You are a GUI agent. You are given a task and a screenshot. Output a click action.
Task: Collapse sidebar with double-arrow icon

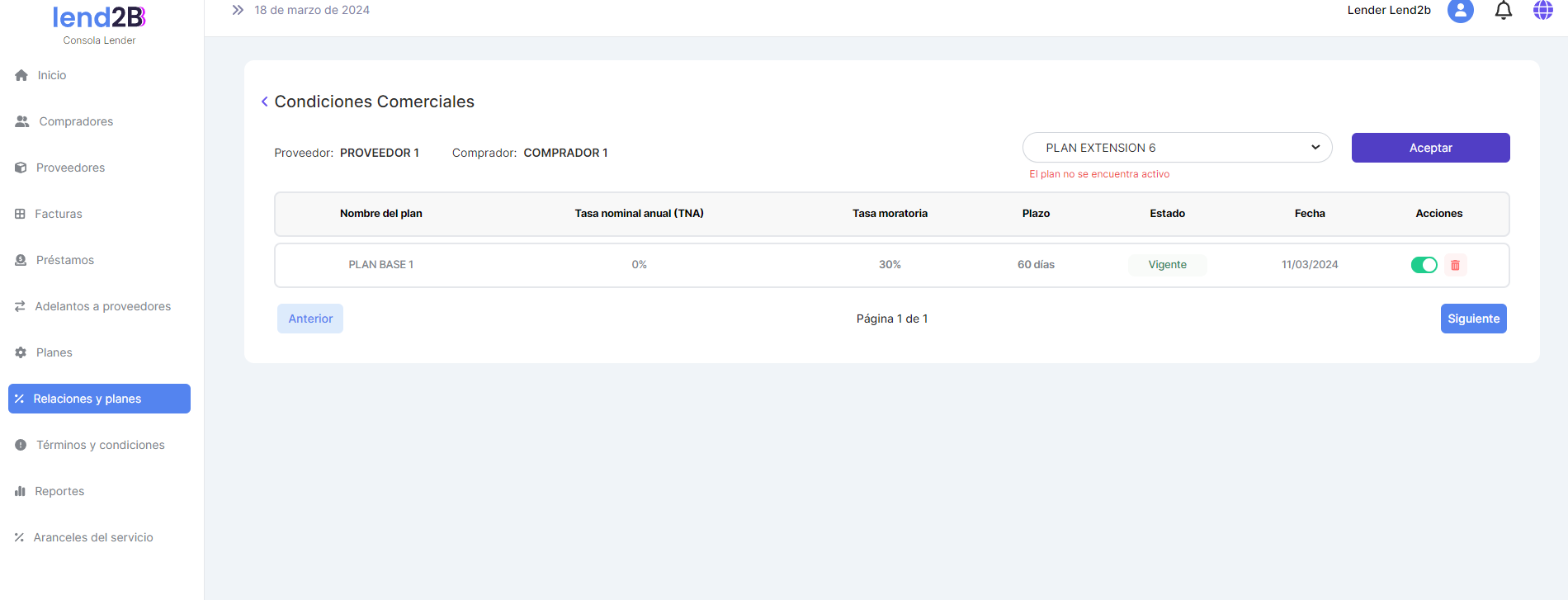pyautogui.click(x=238, y=11)
